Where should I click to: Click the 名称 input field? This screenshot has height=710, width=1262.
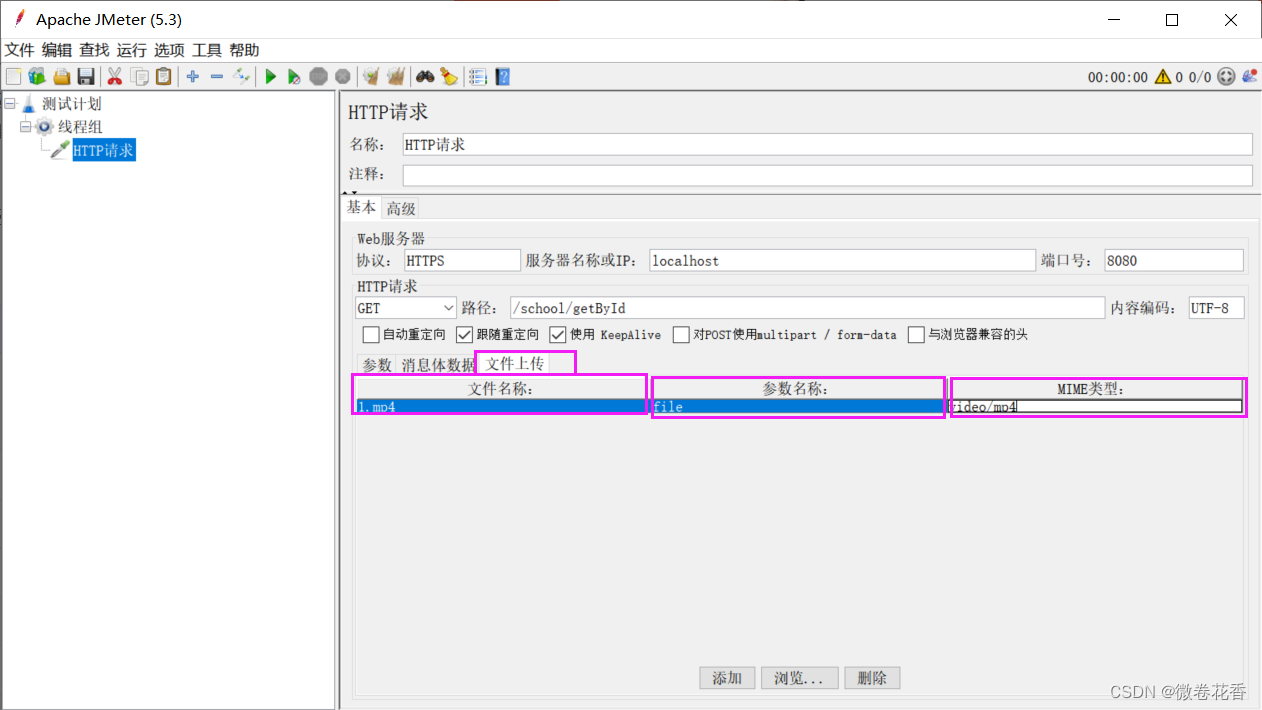(827, 144)
